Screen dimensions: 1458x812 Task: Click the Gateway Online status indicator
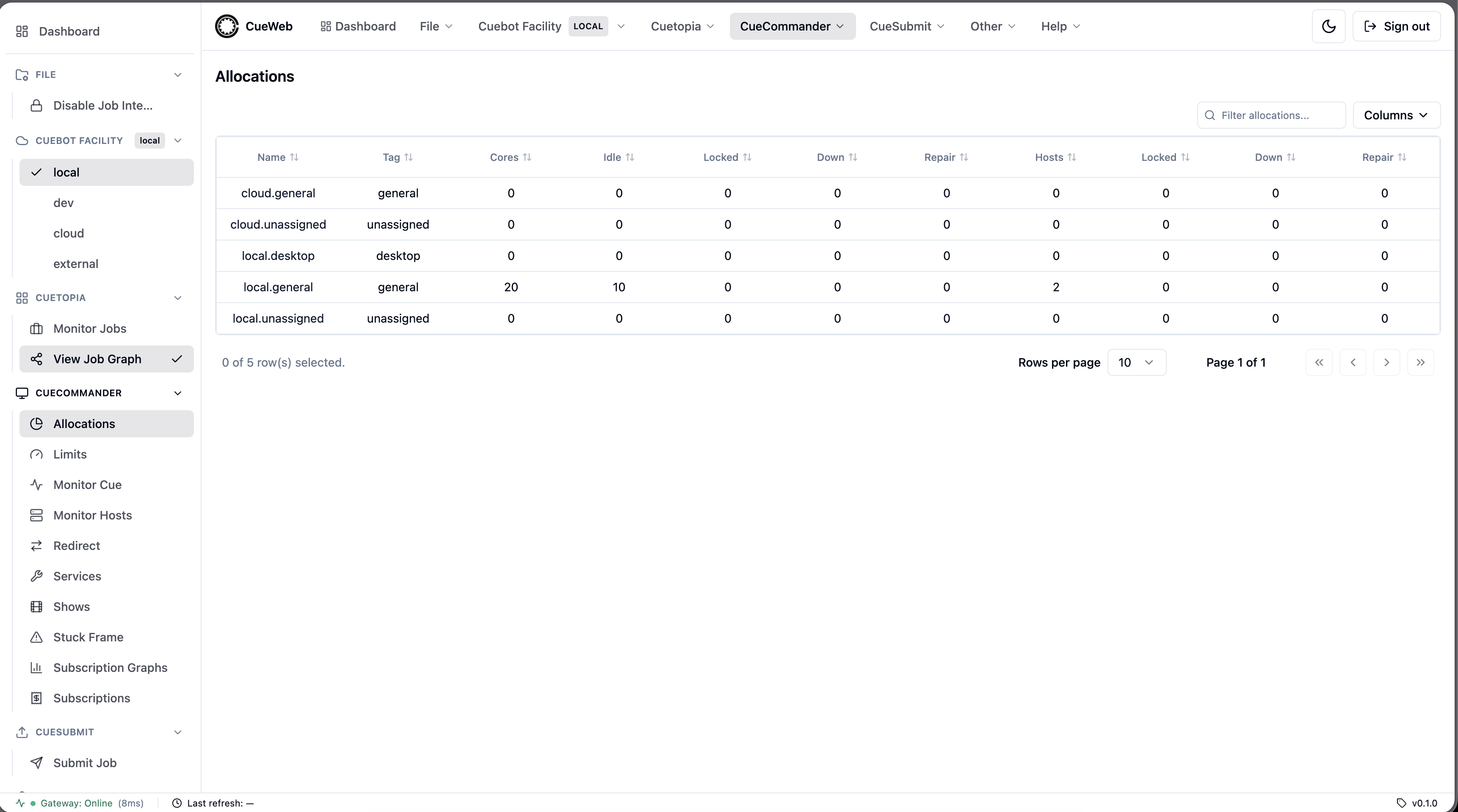[80, 804]
